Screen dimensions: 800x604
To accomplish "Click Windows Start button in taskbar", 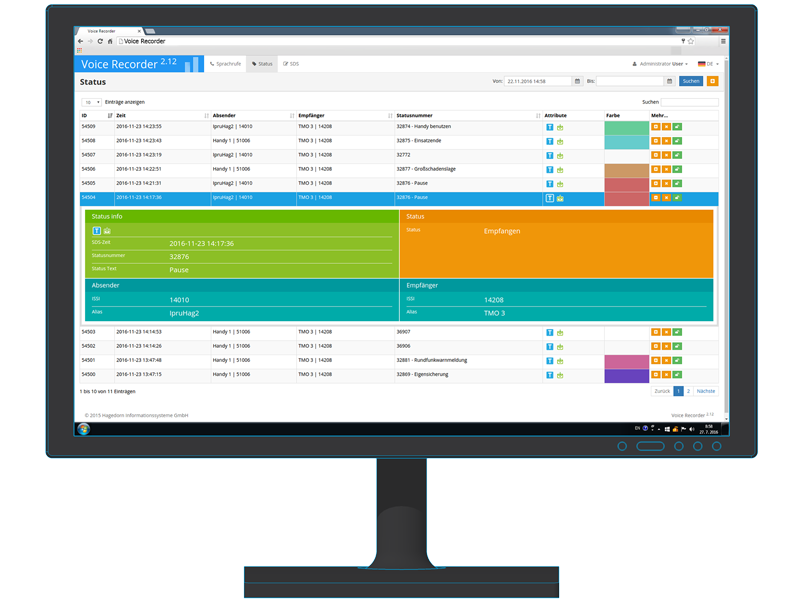I will (x=84, y=429).
